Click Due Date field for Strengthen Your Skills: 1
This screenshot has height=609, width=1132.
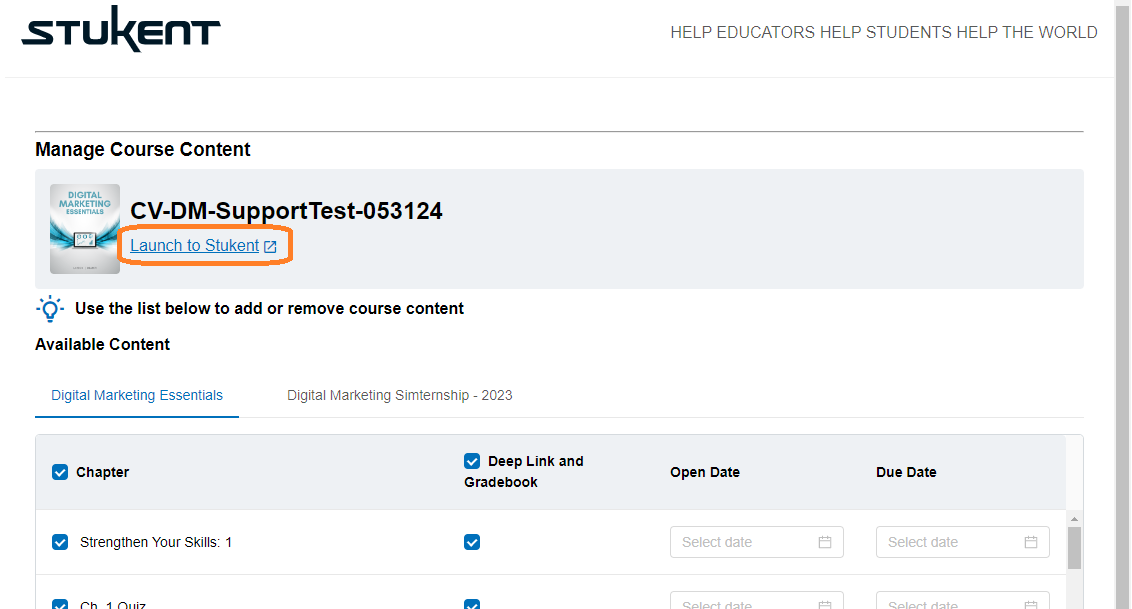(962, 542)
